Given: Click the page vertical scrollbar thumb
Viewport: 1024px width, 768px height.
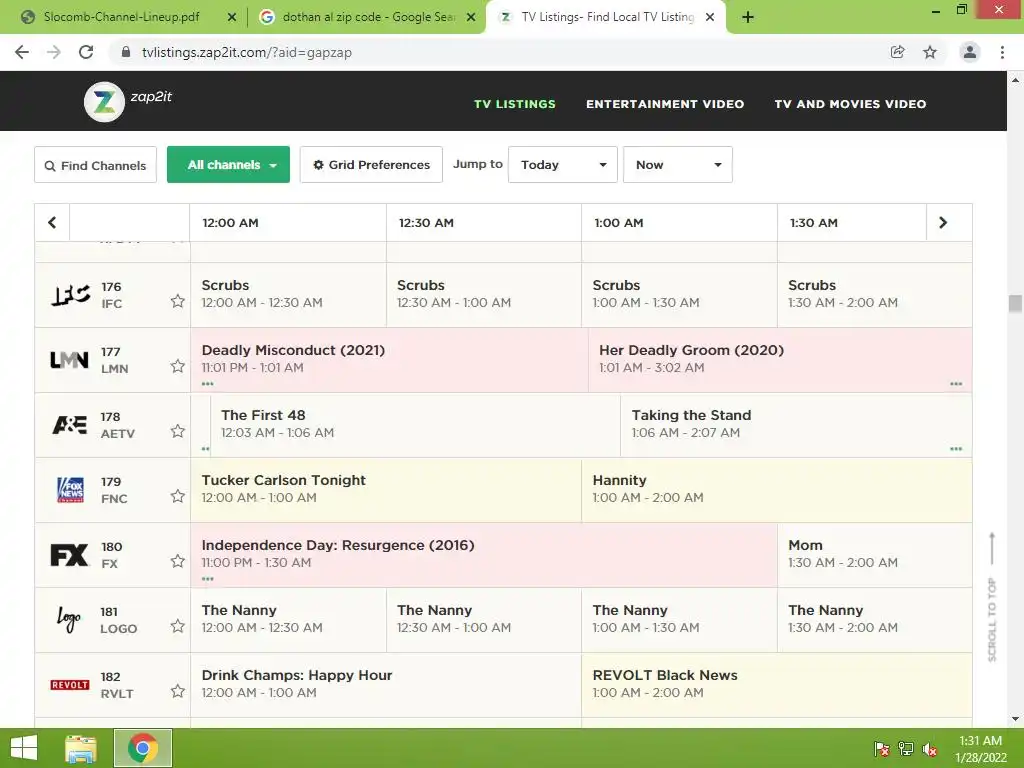Looking at the screenshot, I should tap(1015, 304).
